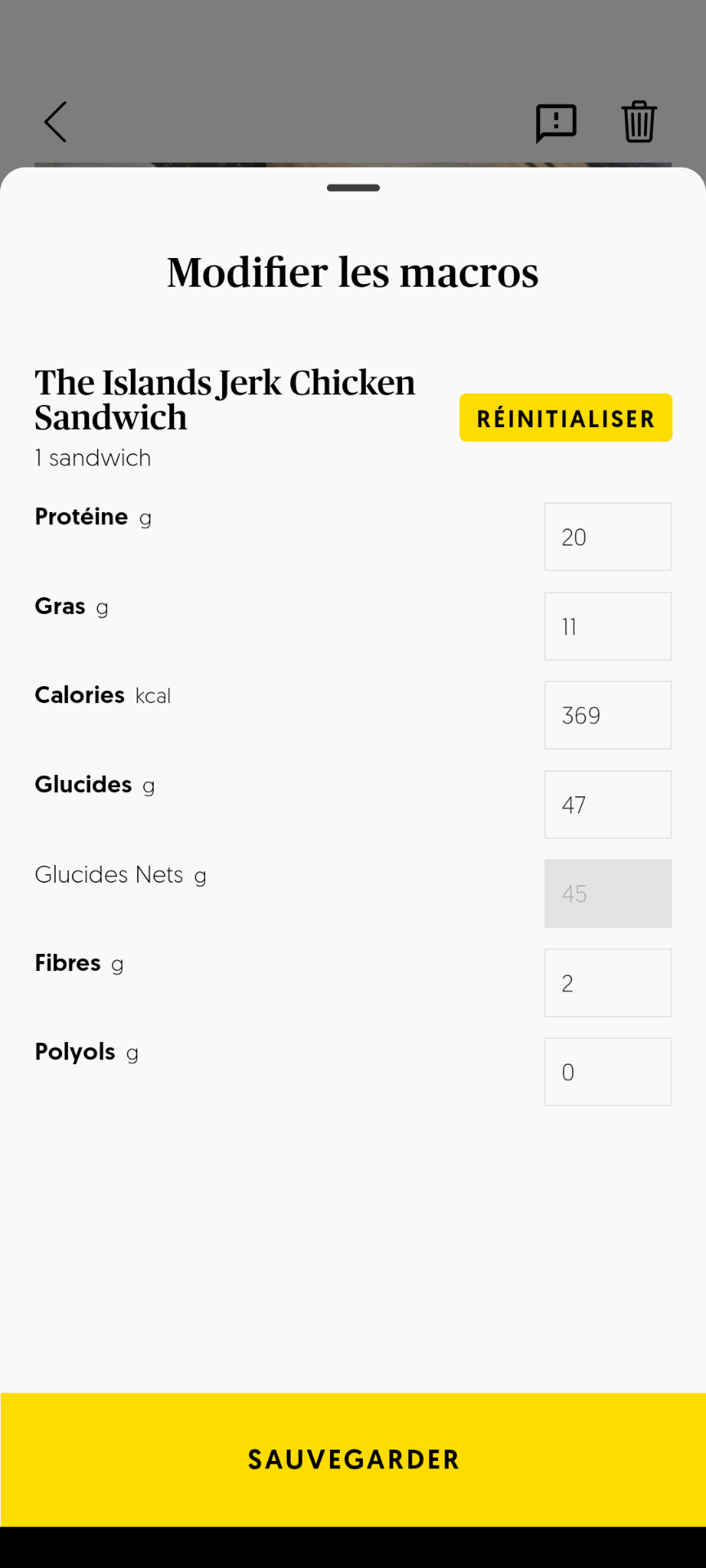Focus the Fibres input box
706x1568 pixels.
click(608, 982)
